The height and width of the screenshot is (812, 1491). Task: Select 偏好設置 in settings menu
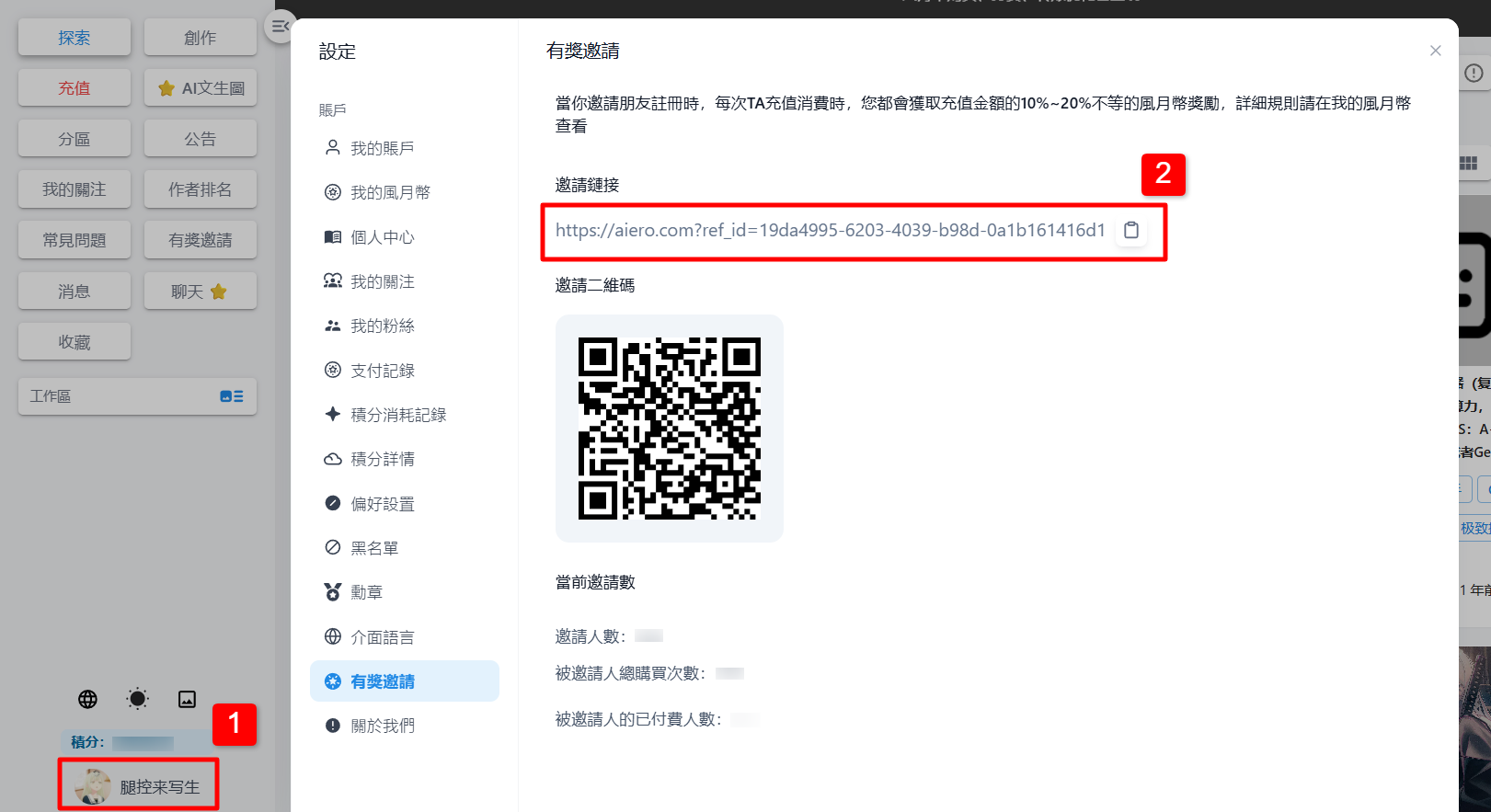pos(405,504)
